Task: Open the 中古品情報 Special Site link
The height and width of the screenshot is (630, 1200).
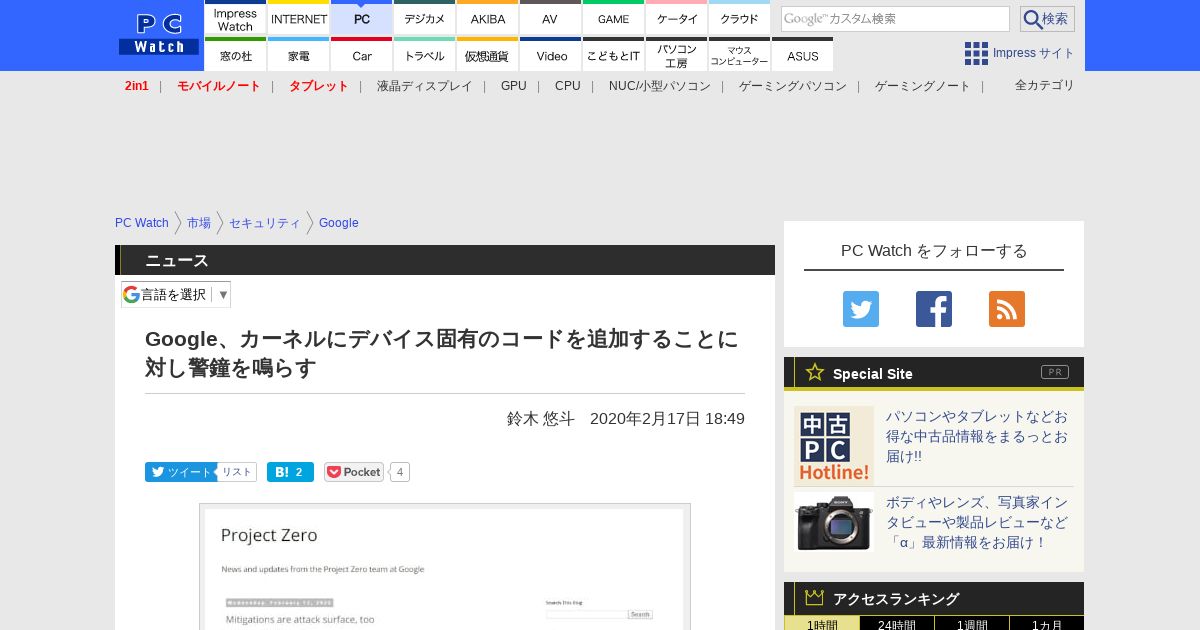Action: [x=977, y=436]
